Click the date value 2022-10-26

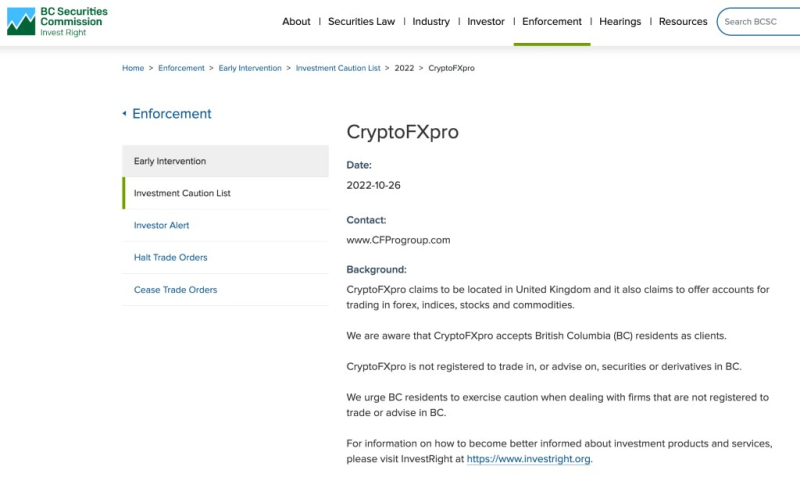(373, 185)
